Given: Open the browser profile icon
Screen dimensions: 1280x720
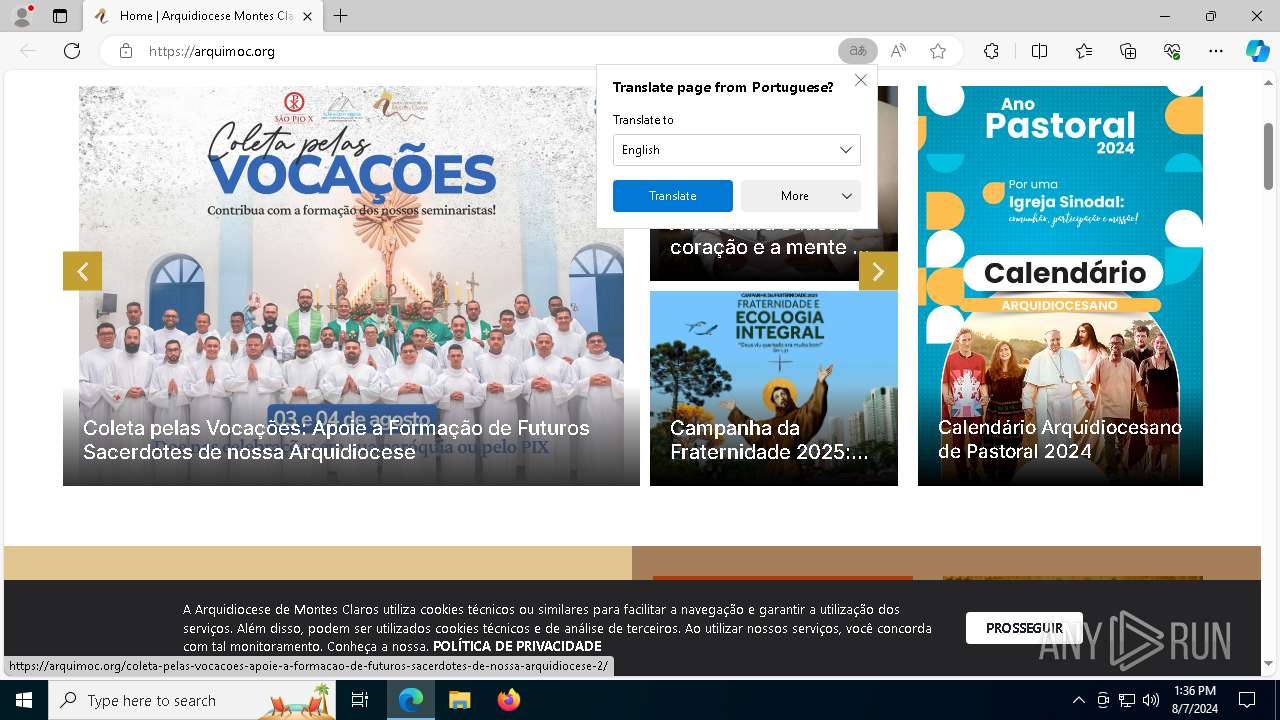Looking at the screenshot, I should point(21,16).
